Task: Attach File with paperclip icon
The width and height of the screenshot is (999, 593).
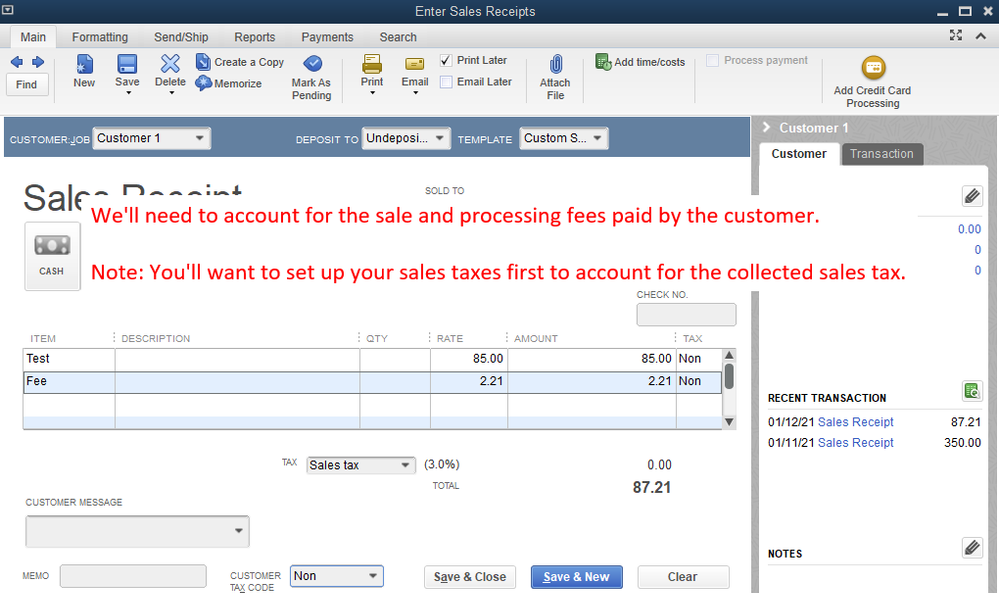Action: pos(555,77)
